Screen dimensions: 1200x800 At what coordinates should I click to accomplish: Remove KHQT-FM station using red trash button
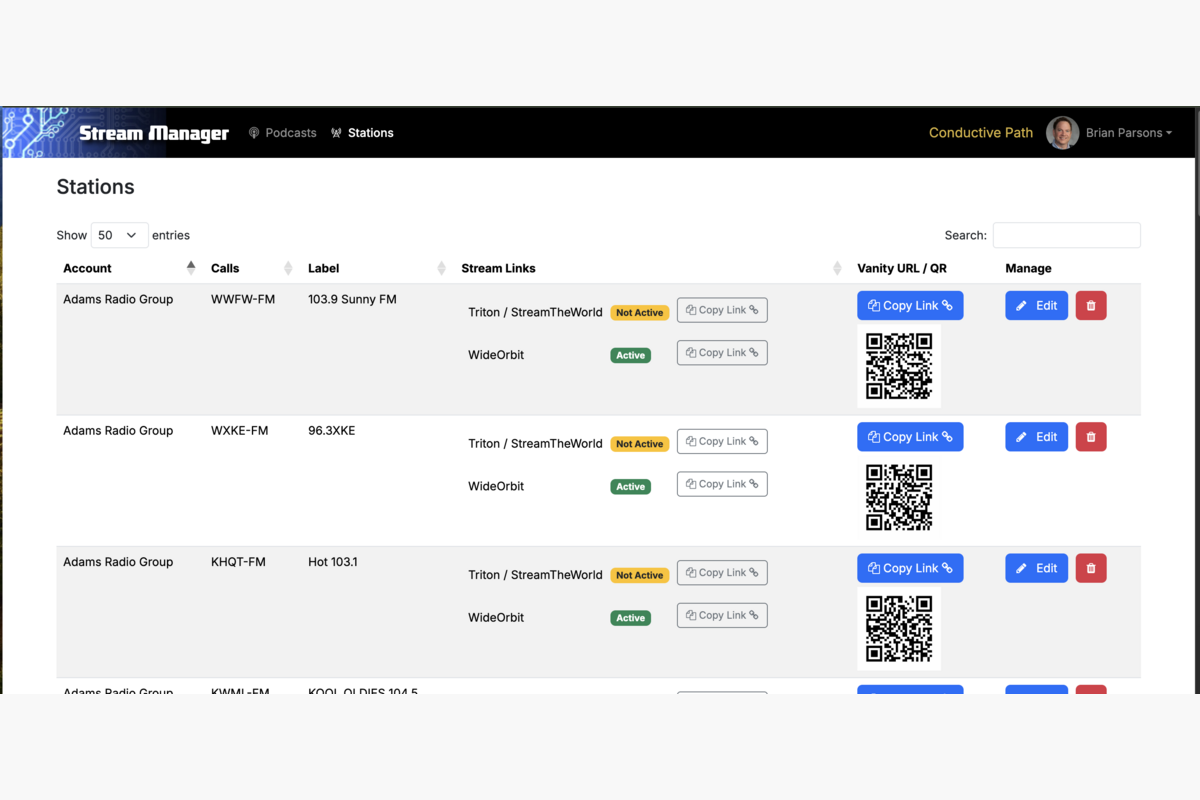[x=1091, y=568]
